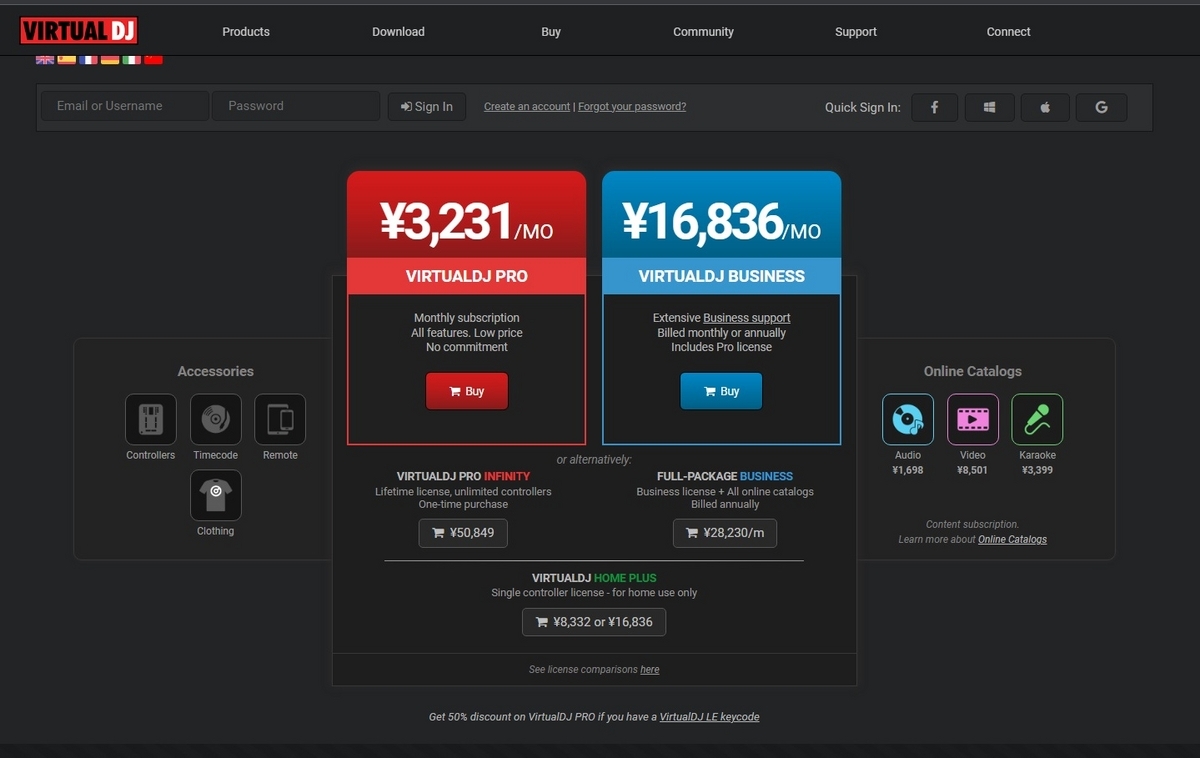Switch language via the German flag
Image resolution: width=1200 pixels, height=758 pixels.
coord(110,60)
